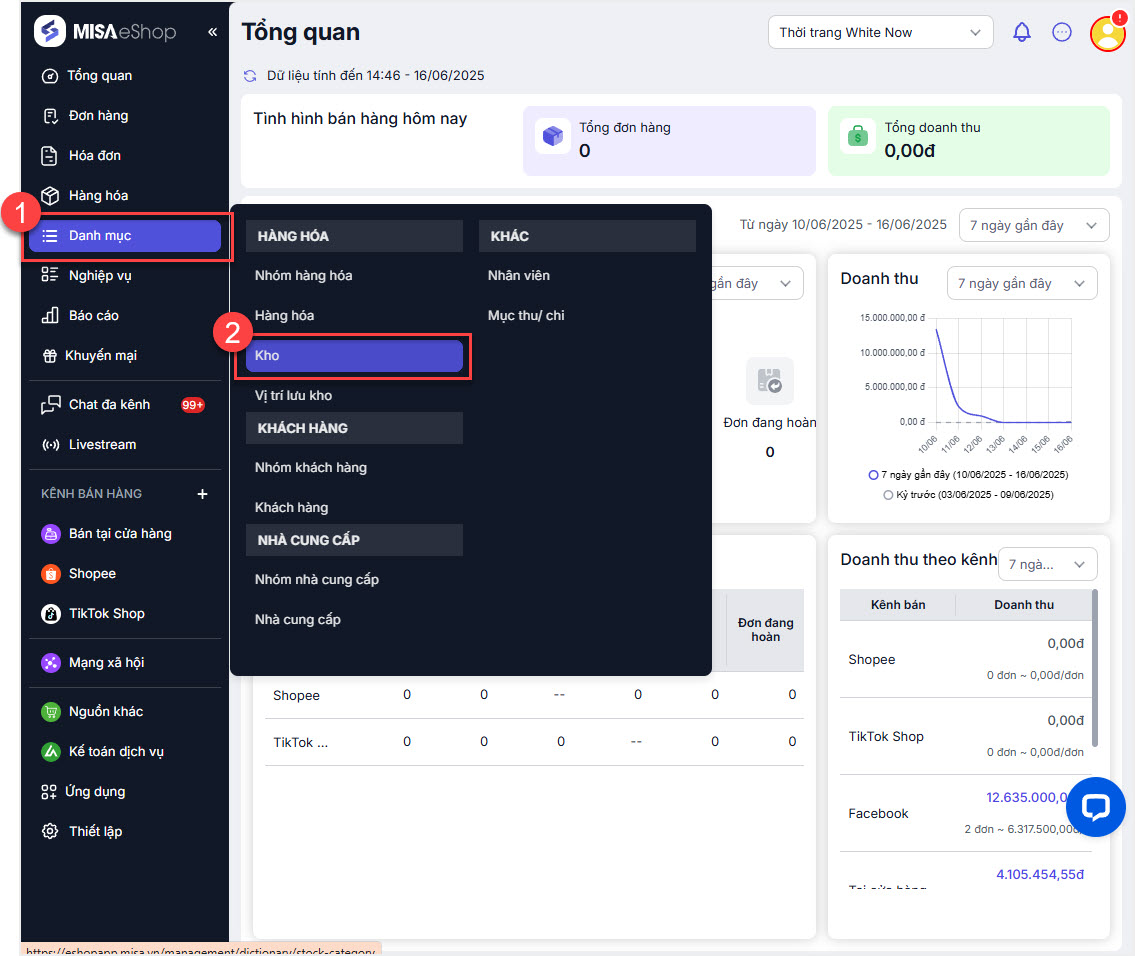This screenshot has height=956, width=1135.
Task: Add a sales channel with plus icon
Action: tap(202, 494)
